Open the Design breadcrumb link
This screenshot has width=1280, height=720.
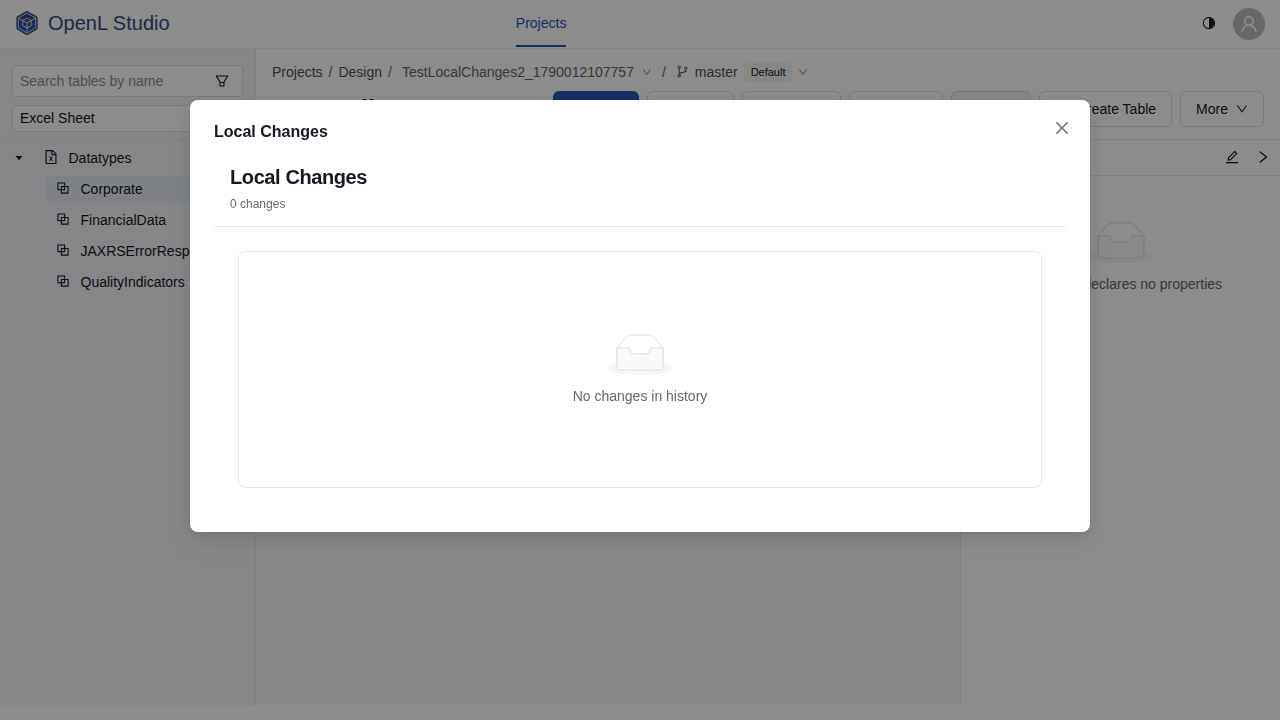tap(360, 72)
